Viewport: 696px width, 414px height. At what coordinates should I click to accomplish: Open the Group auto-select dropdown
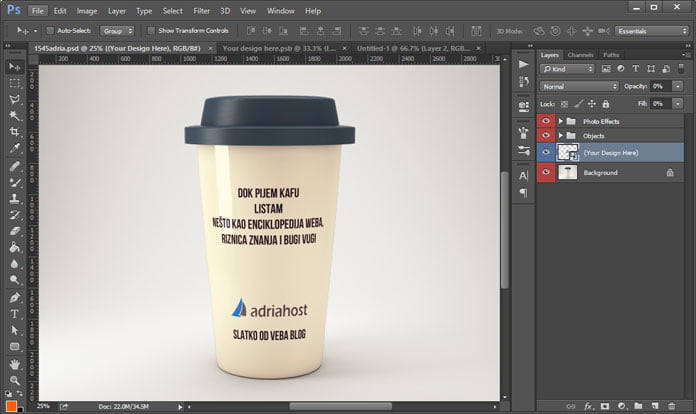117,31
